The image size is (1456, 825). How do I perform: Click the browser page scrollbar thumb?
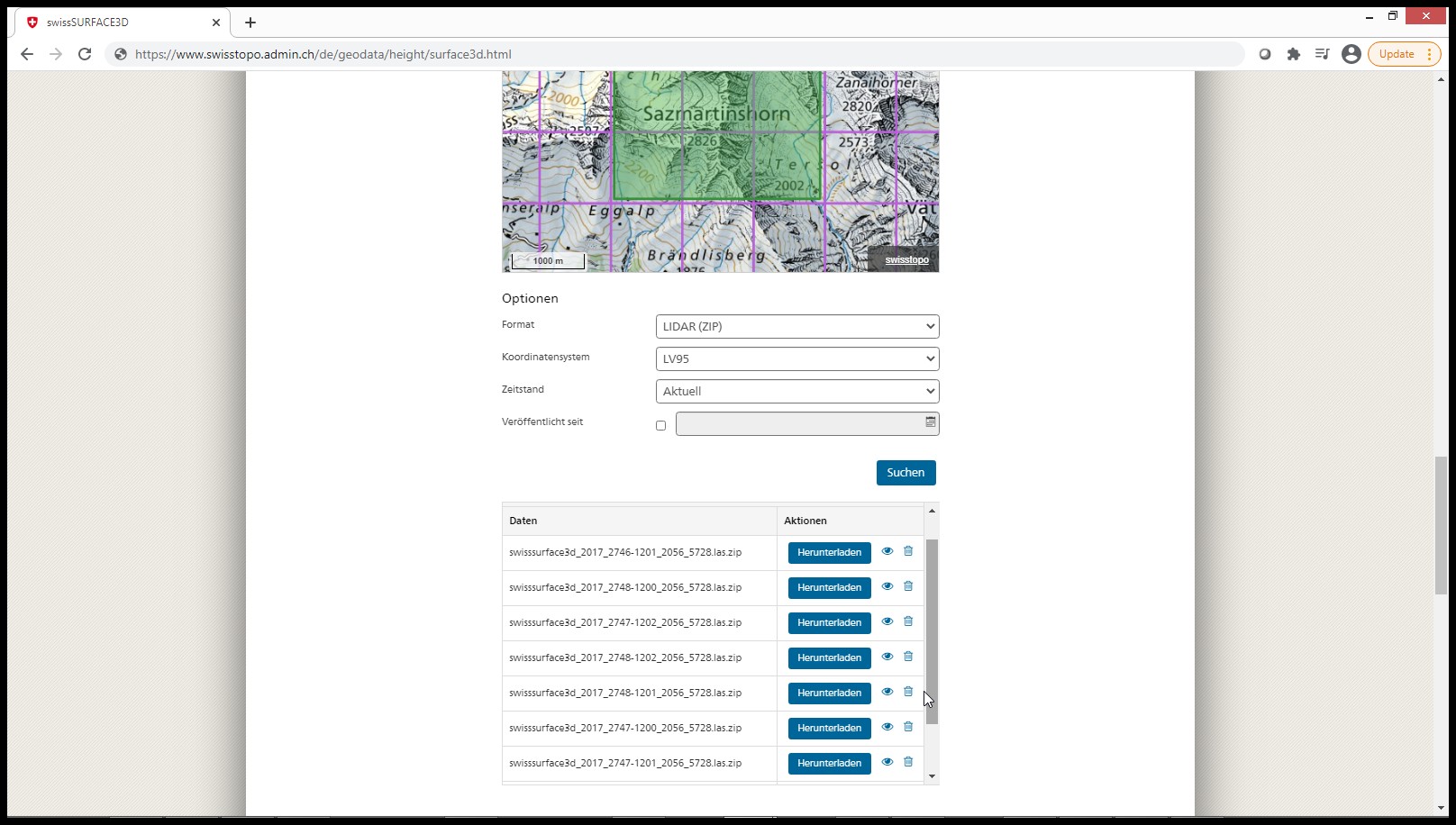(1441, 526)
